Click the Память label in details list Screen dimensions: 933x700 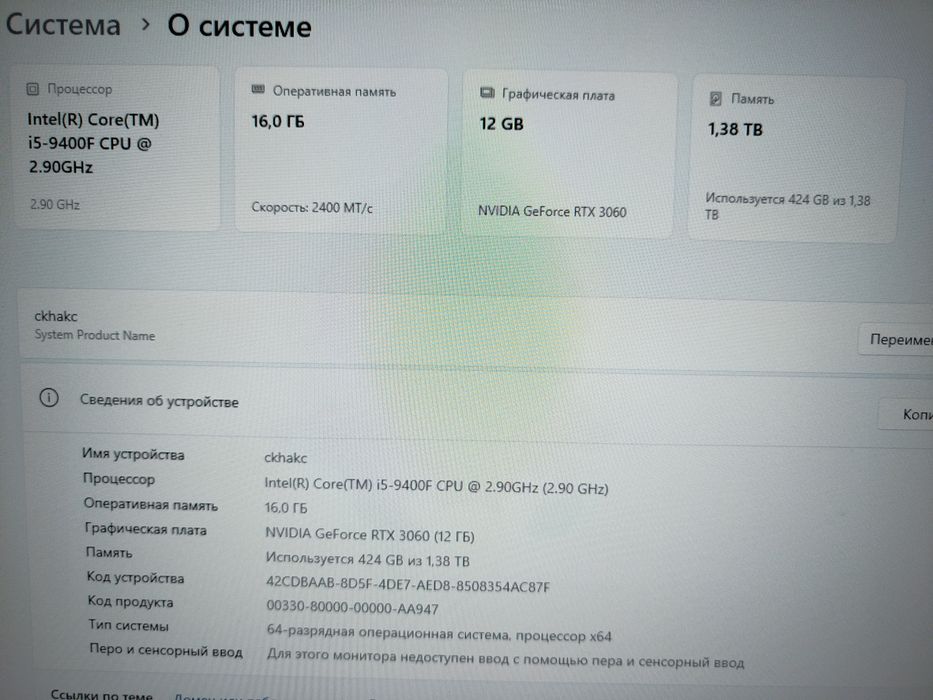pos(109,552)
